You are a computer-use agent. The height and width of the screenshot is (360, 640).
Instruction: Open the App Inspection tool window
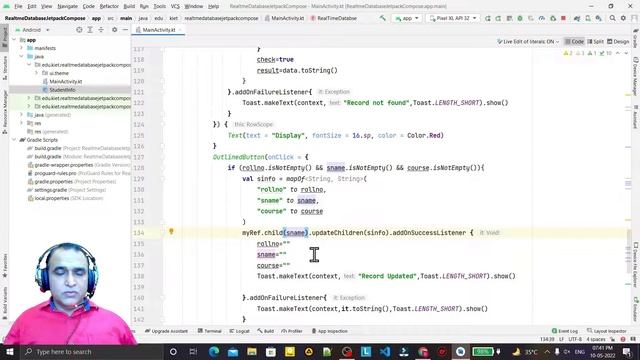(x=329, y=331)
